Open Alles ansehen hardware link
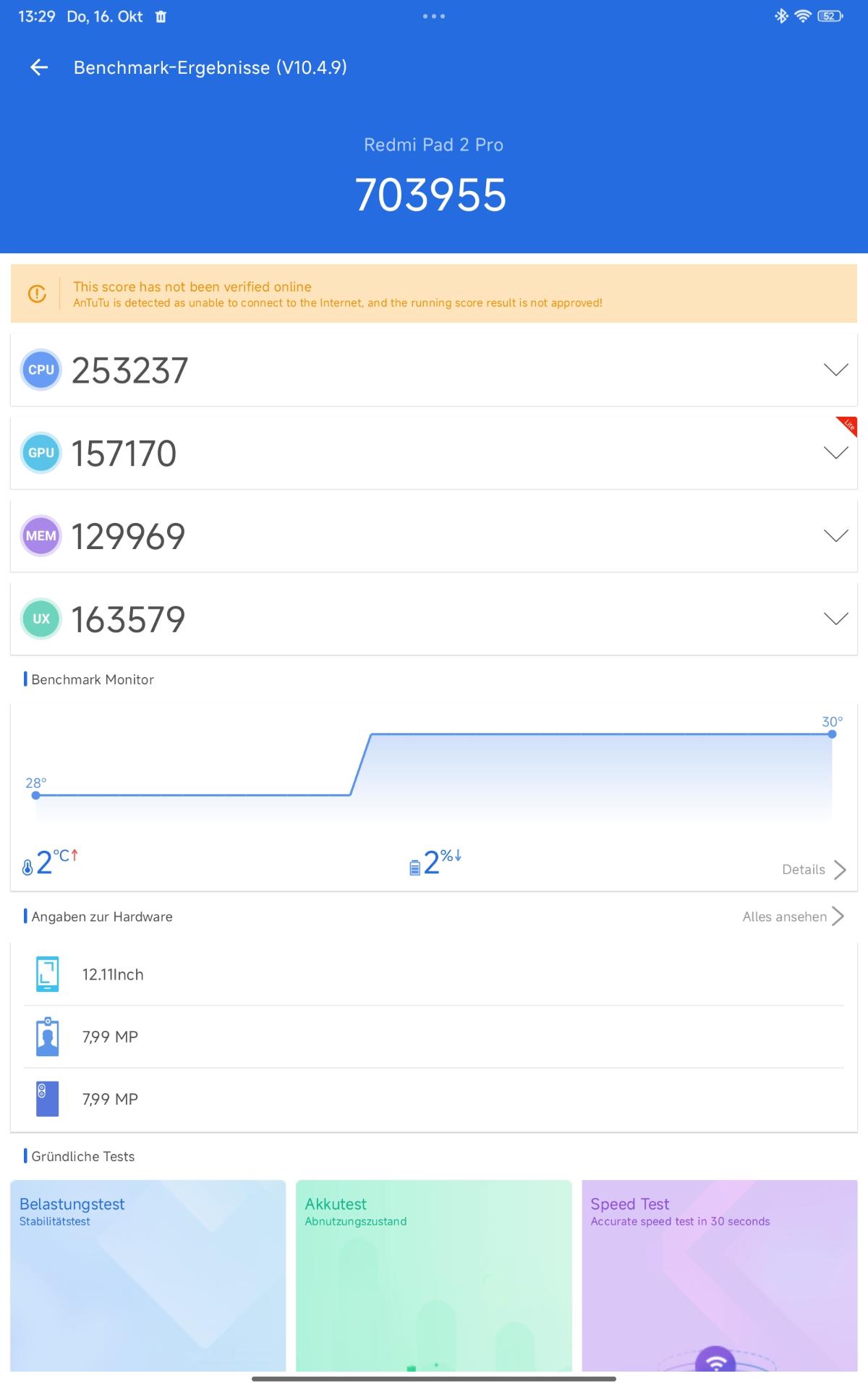 [x=793, y=917]
